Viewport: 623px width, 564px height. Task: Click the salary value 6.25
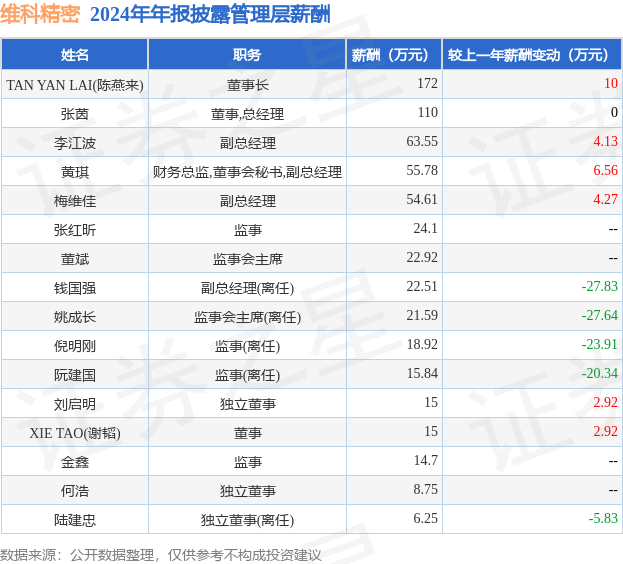pyautogui.click(x=425, y=518)
